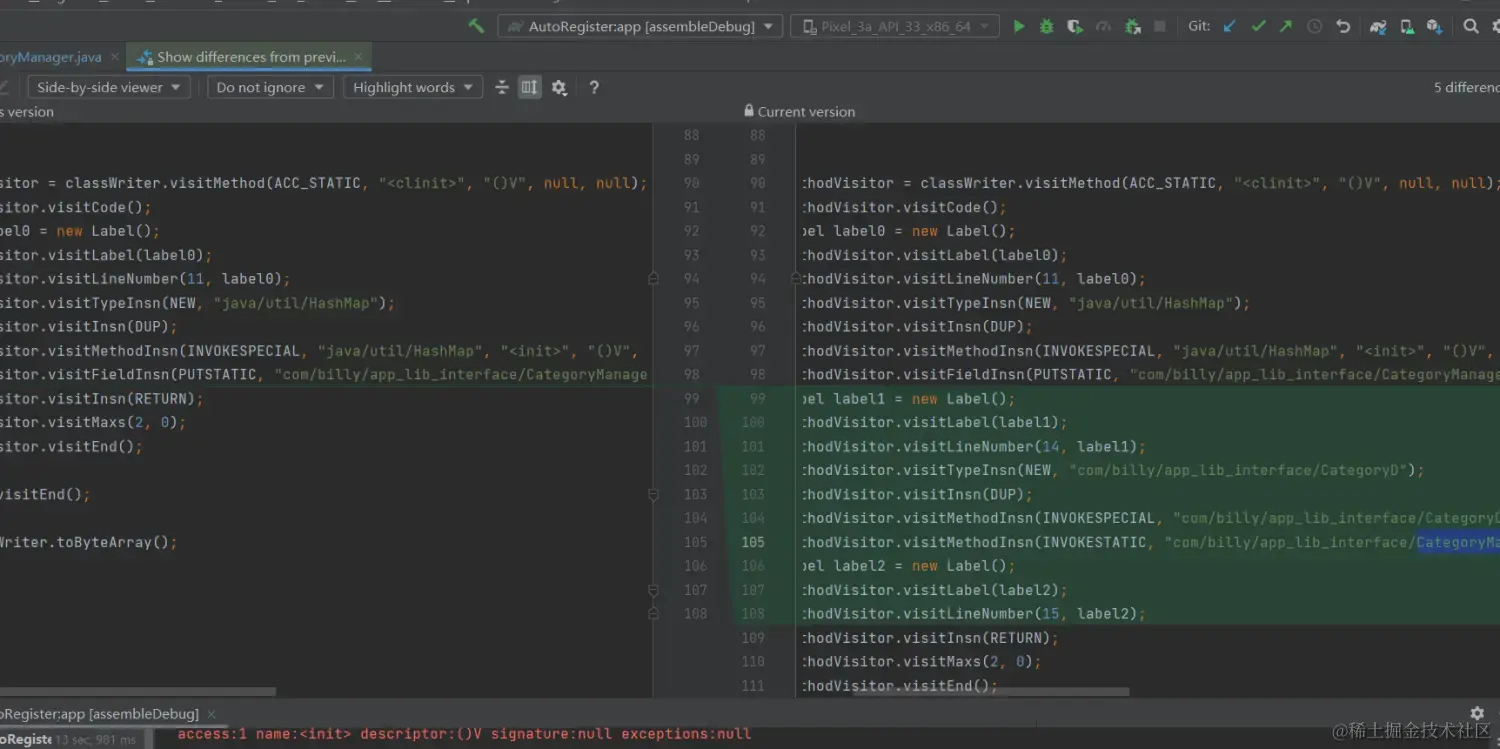1500x749 pixels.
Task: Close the assembleDebug build tab
Action: [x=213, y=713]
